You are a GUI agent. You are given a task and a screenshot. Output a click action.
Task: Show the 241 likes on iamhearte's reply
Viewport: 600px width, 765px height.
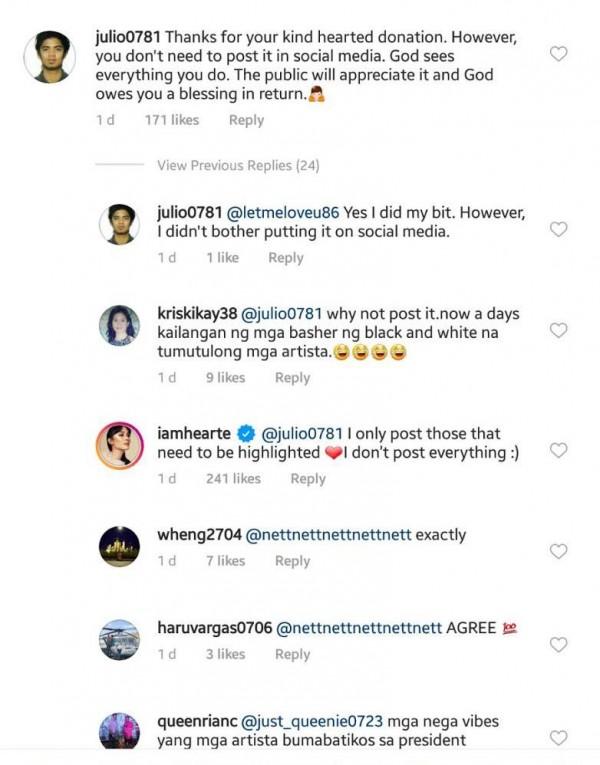tap(232, 479)
